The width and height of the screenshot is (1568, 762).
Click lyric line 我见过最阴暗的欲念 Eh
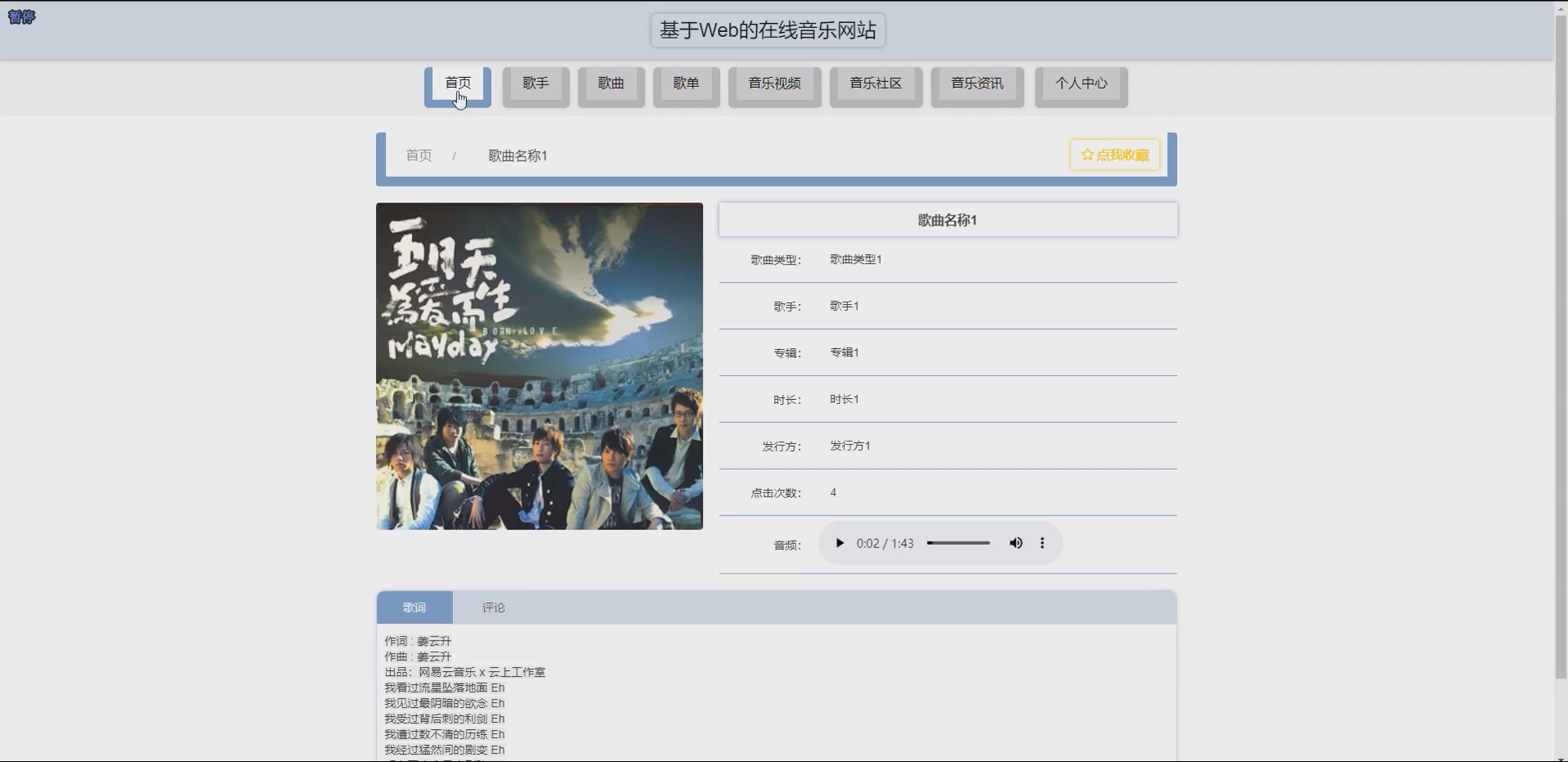[445, 704]
